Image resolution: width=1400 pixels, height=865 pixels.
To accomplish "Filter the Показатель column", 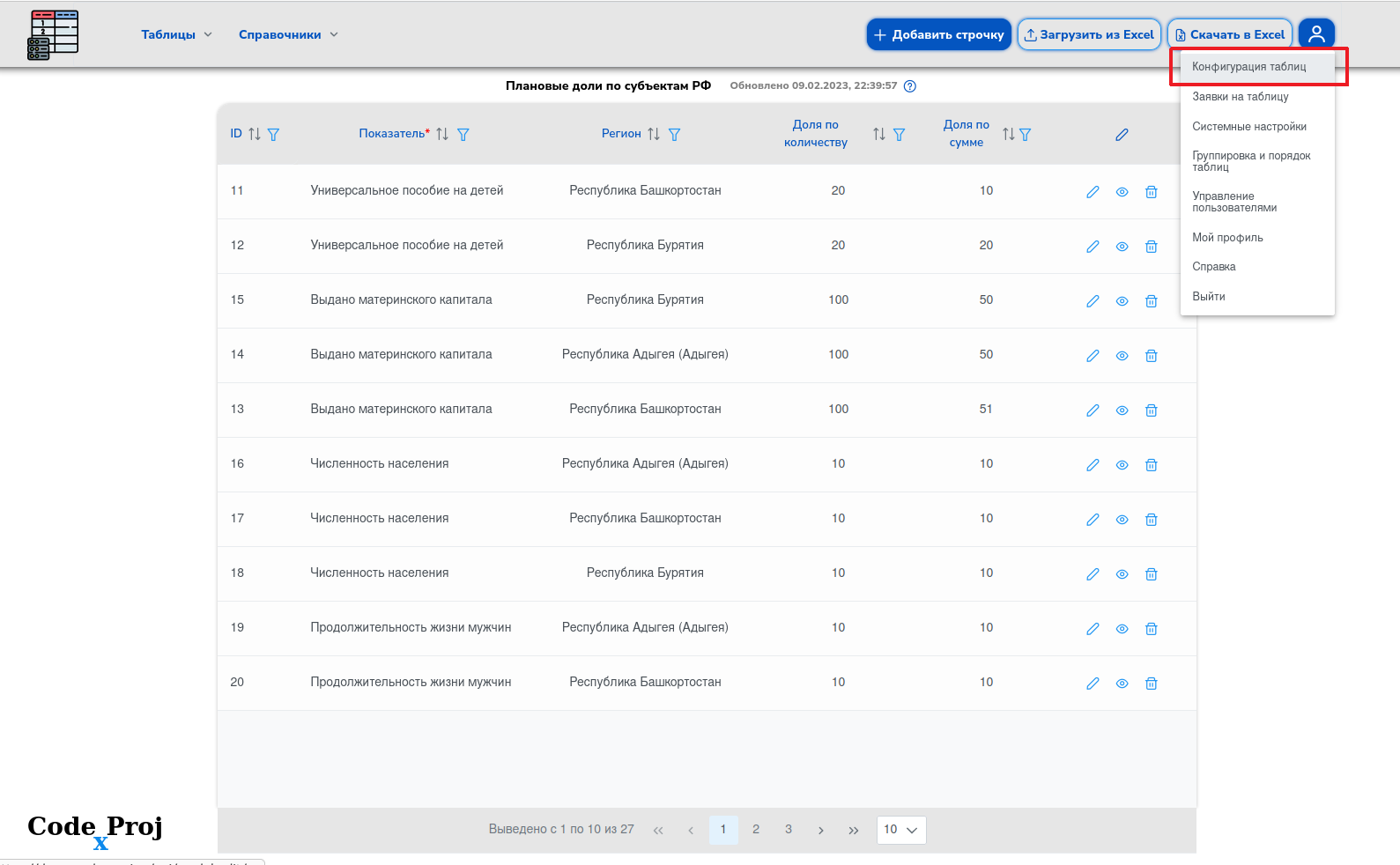I will pos(463,134).
